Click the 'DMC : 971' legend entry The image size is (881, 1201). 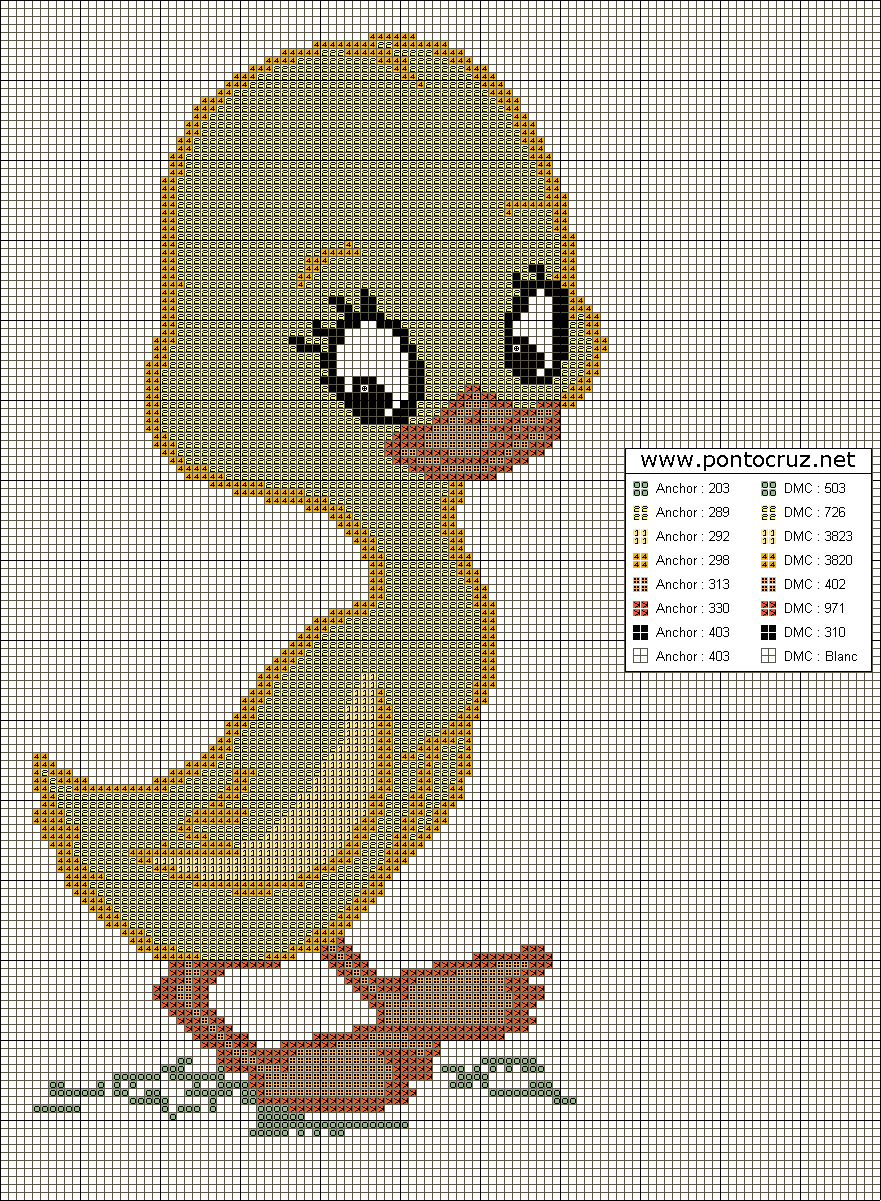[x=815, y=609]
